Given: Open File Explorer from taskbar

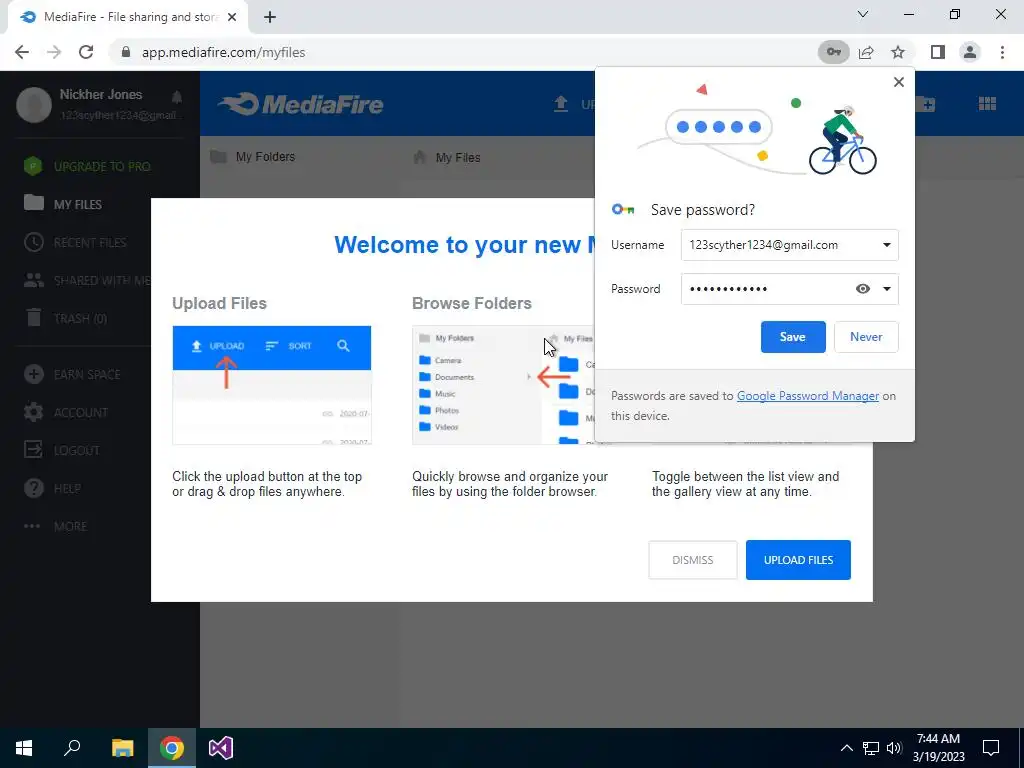Looking at the screenshot, I should pyautogui.click(x=122, y=748).
